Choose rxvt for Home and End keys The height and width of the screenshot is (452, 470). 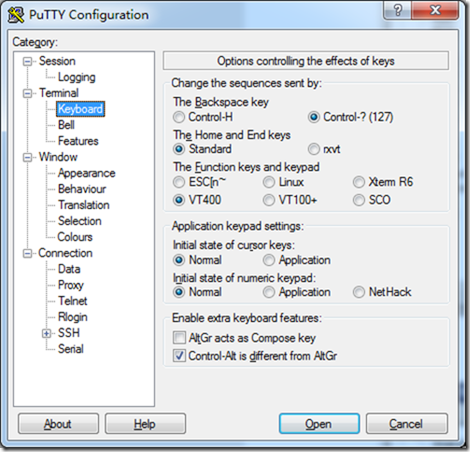click(x=324, y=149)
